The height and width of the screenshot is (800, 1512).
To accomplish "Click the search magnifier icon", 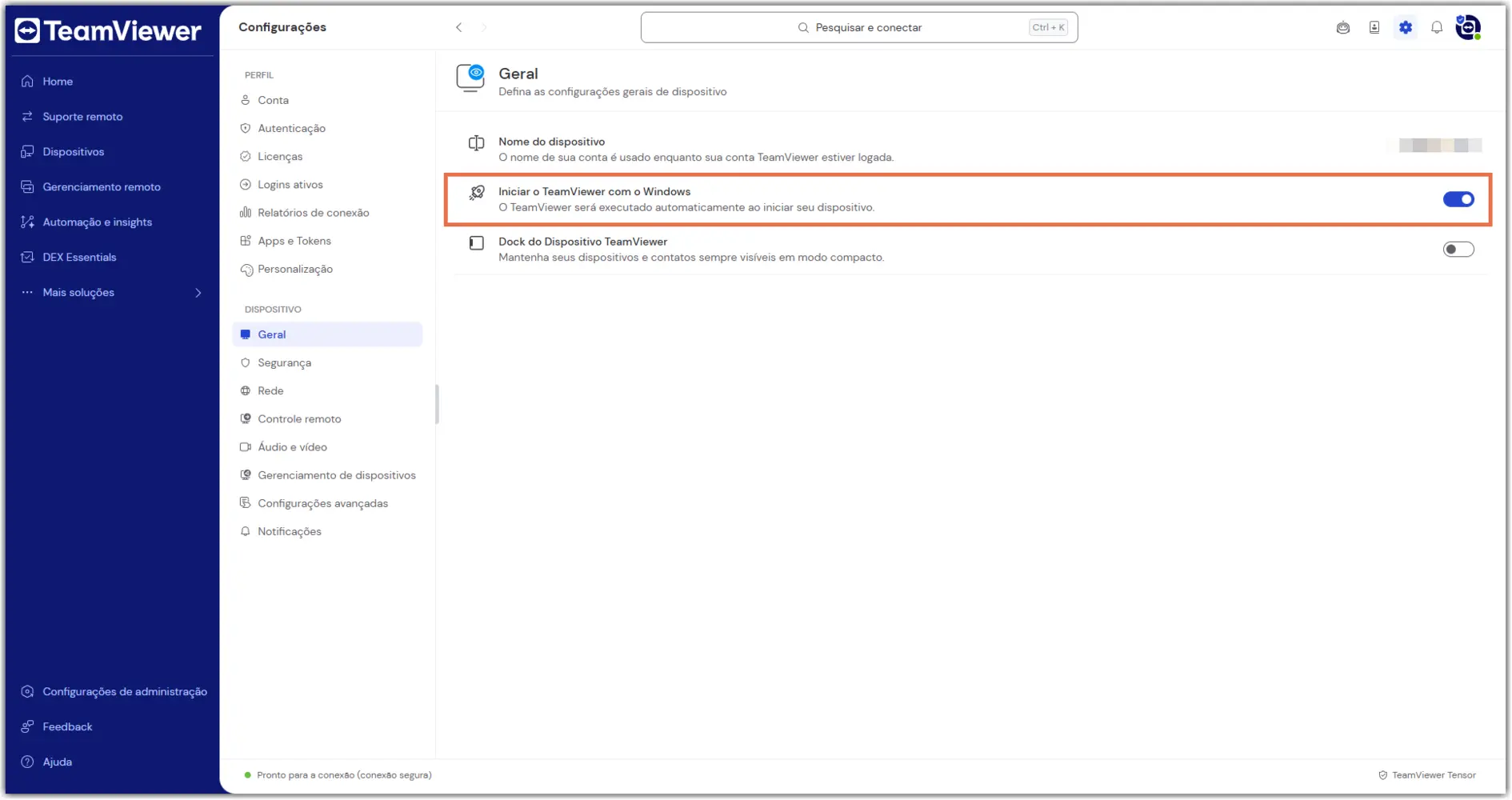I will coord(803,27).
